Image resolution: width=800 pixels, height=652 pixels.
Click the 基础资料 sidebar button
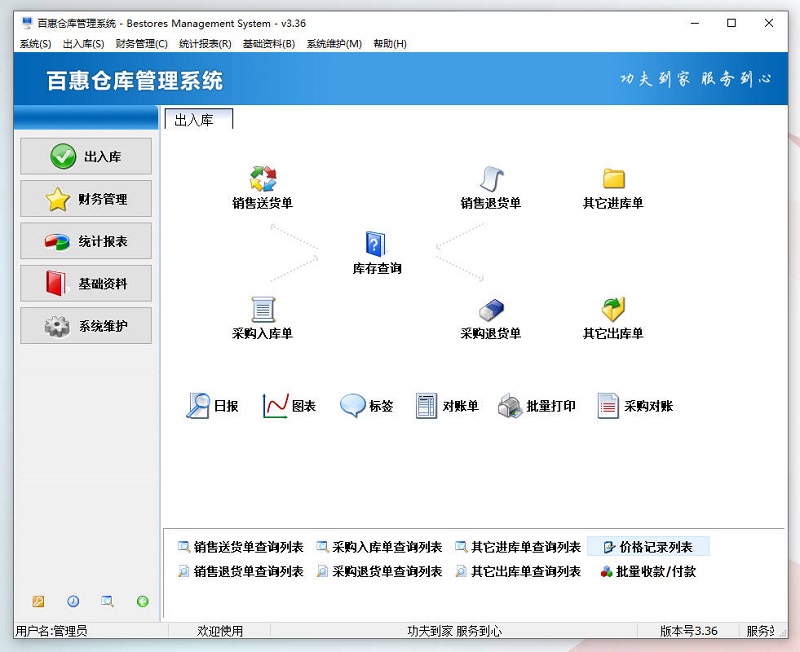pyautogui.click(x=86, y=284)
